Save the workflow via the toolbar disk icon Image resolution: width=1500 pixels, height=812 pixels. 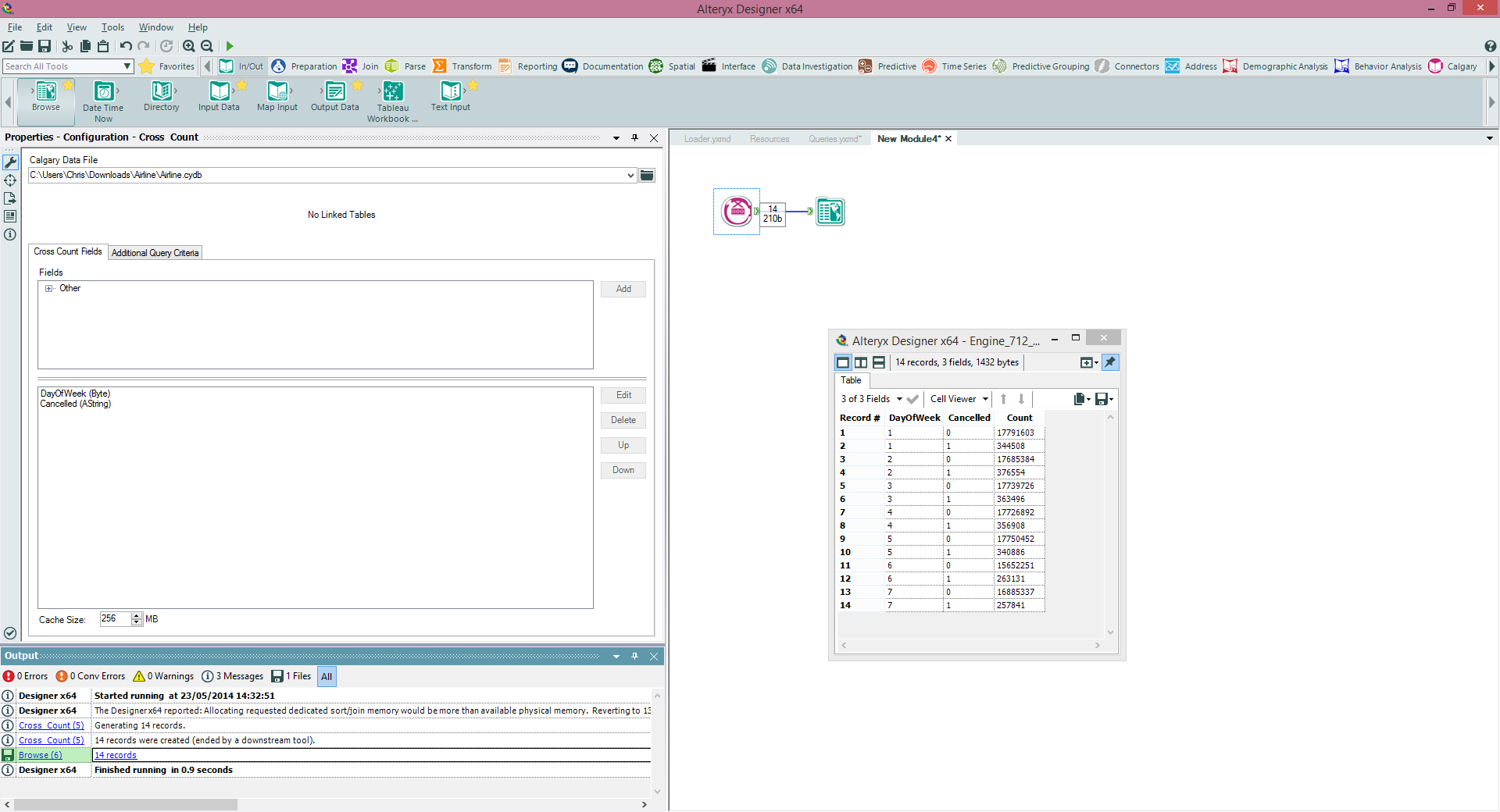(x=45, y=46)
